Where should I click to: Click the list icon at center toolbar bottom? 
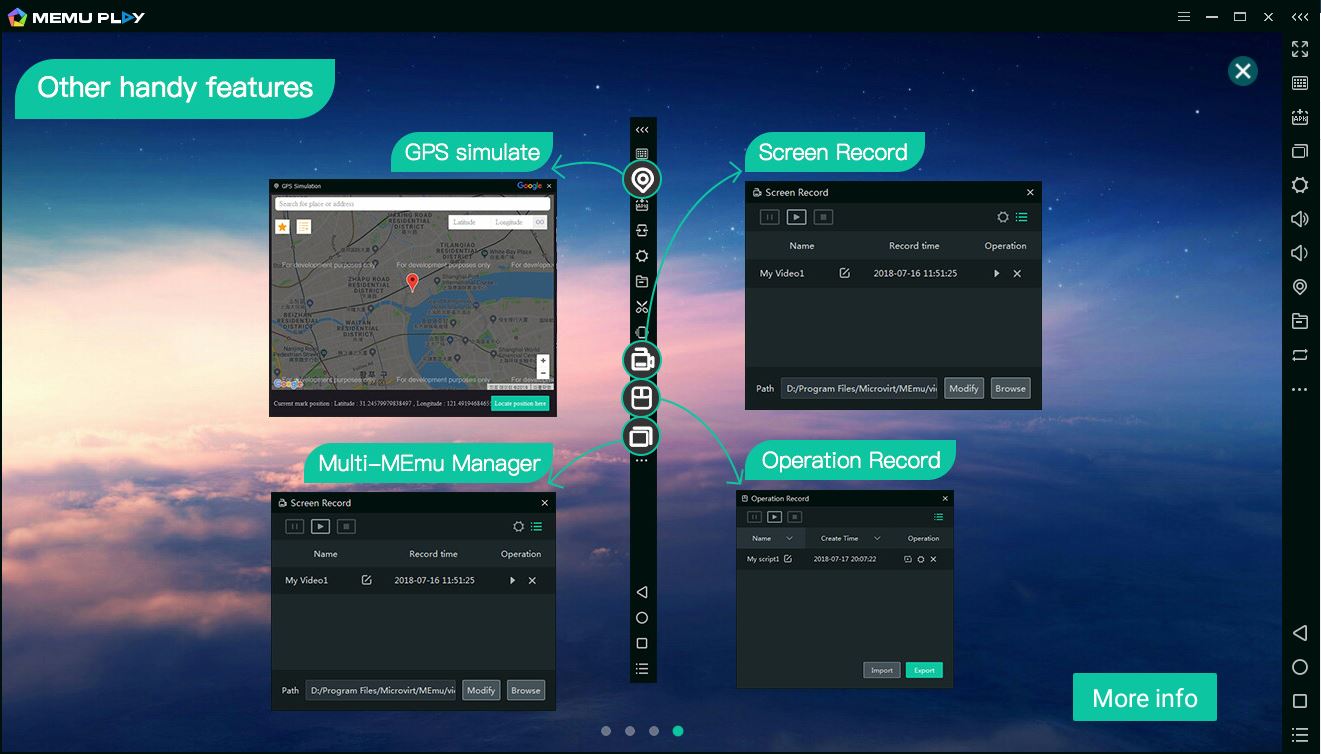642,669
